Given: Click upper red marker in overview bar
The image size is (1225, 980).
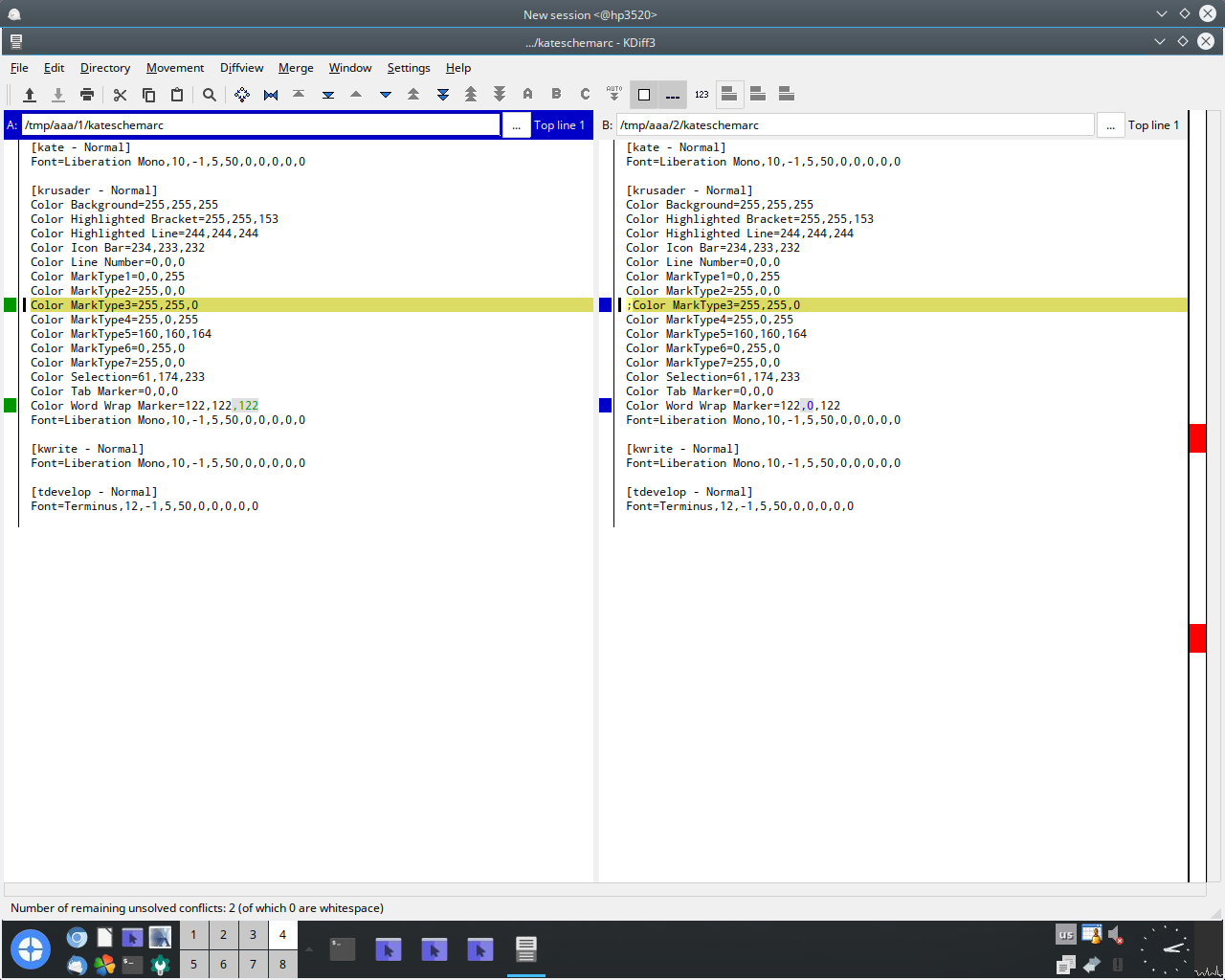Looking at the screenshot, I should point(1197,438).
